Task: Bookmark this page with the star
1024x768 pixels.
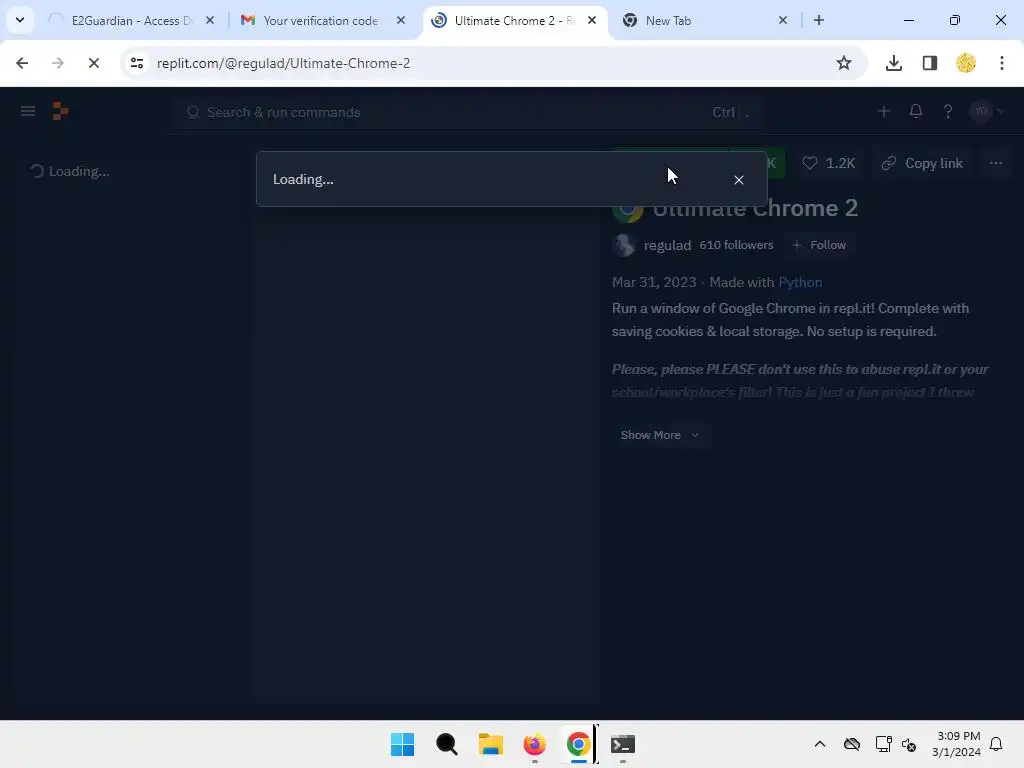Action: click(x=844, y=63)
